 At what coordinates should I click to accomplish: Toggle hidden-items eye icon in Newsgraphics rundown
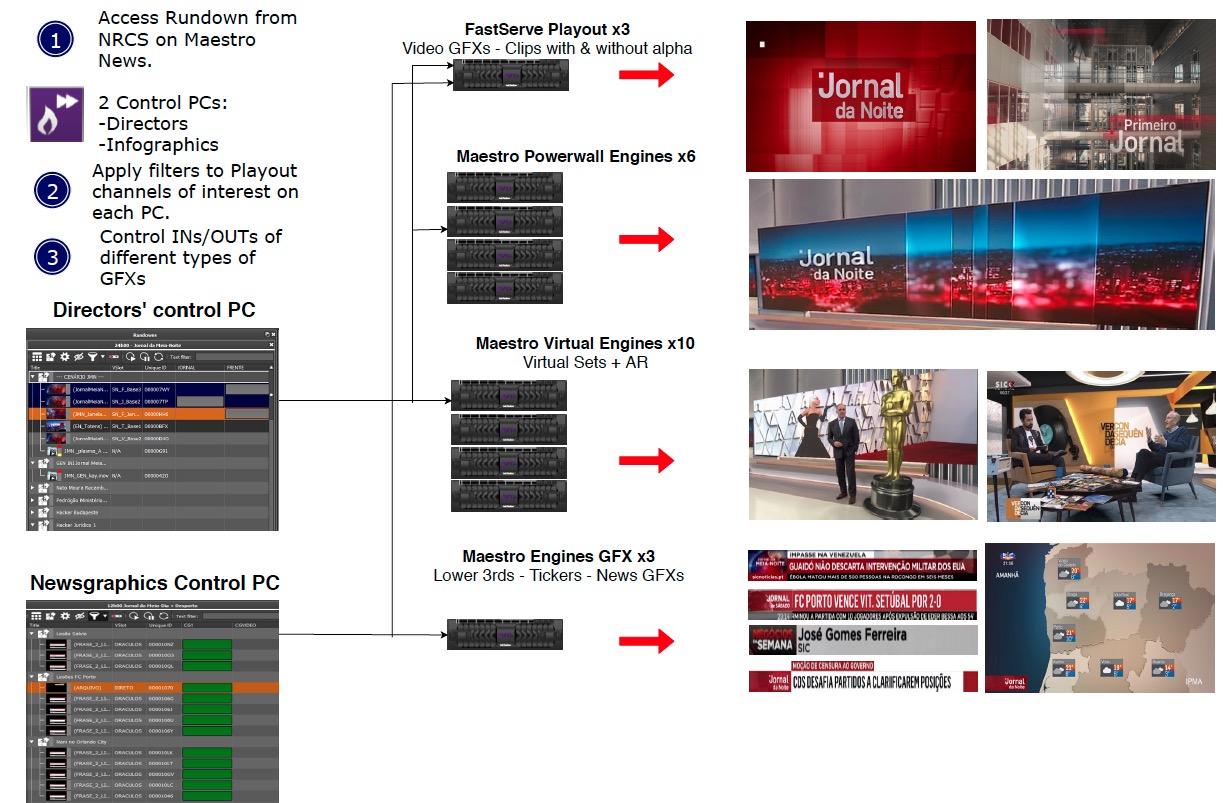(x=80, y=616)
